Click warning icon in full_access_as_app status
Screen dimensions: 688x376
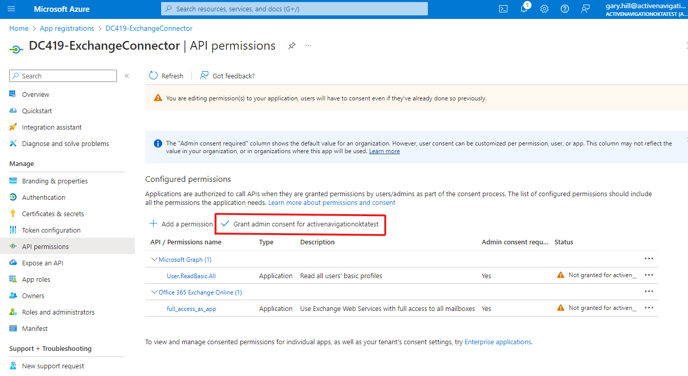tap(560, 308)
